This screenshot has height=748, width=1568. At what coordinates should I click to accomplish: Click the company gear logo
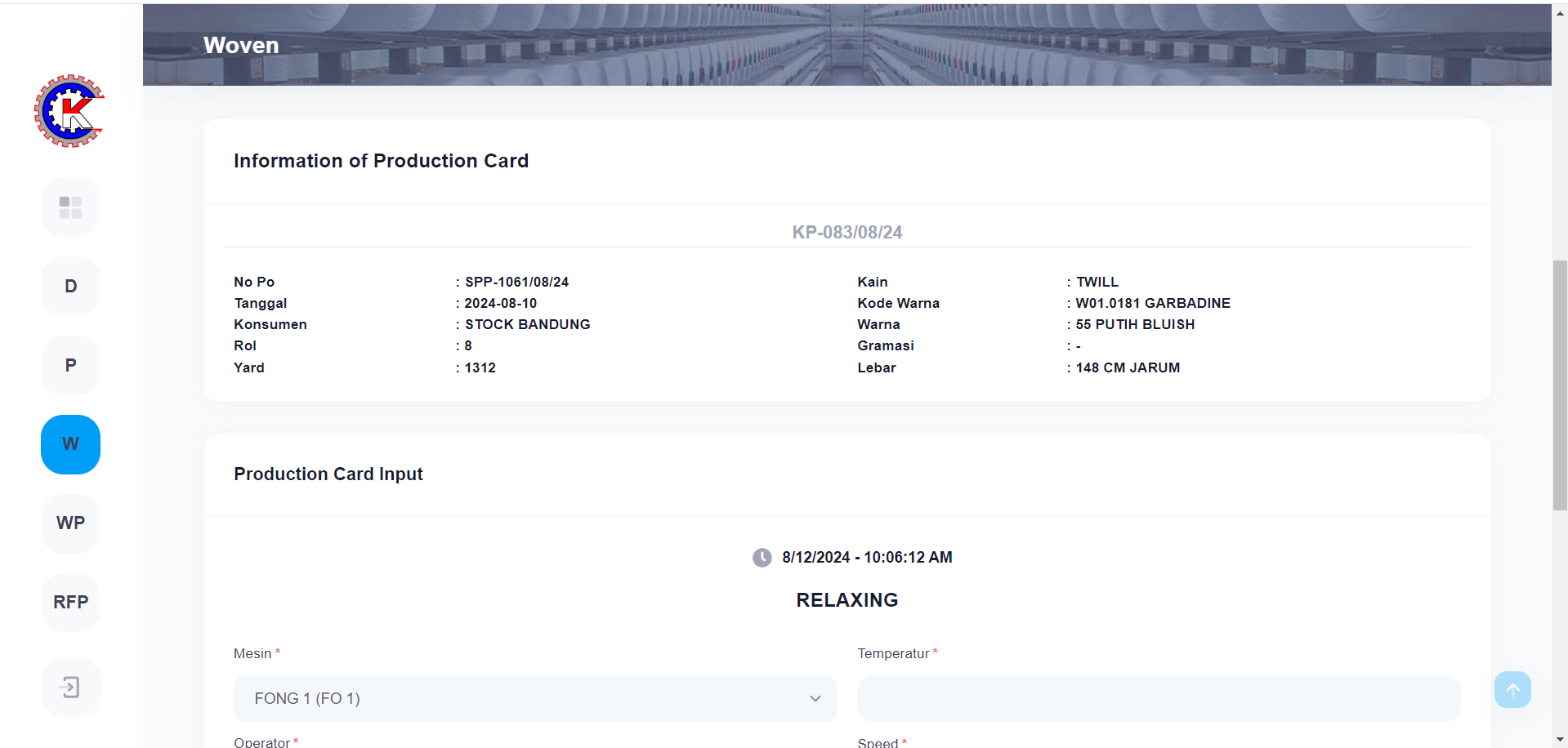tap(69, 111)
